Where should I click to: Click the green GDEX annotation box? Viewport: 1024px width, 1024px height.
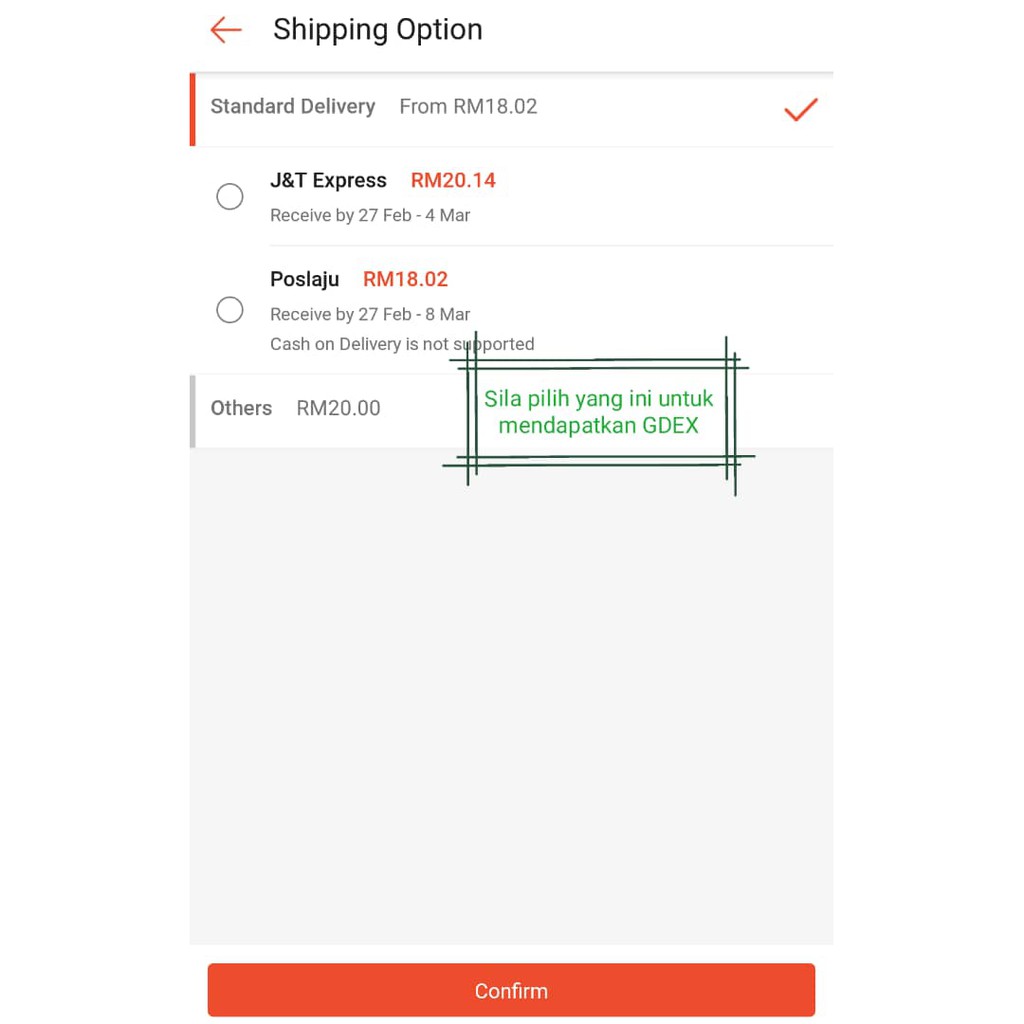(x=599, y=412)
